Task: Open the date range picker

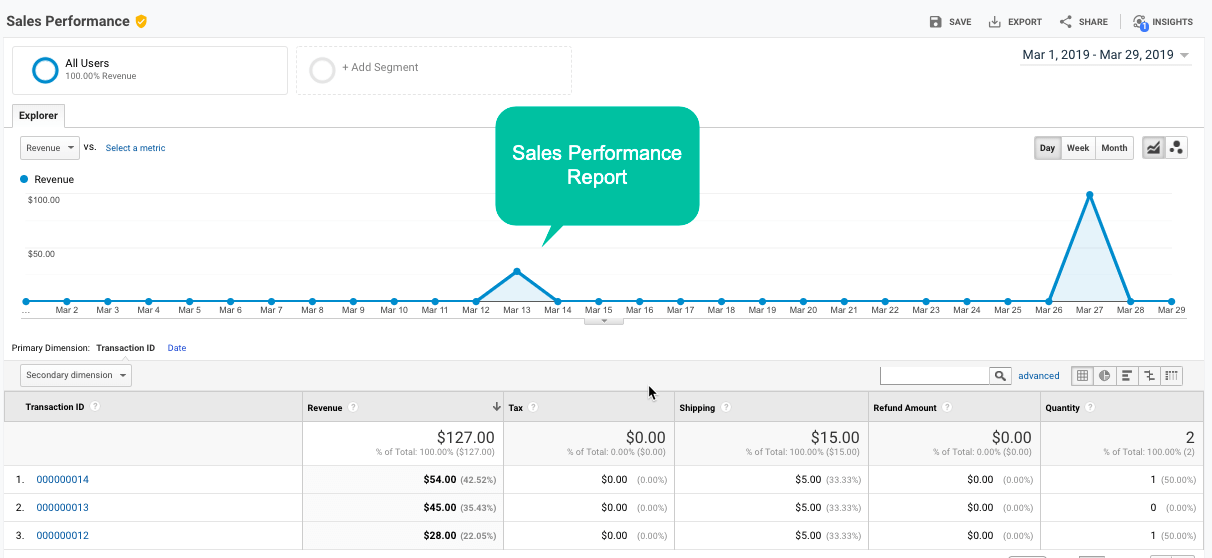Action: pyautogui.click(x=1106, y=55)
